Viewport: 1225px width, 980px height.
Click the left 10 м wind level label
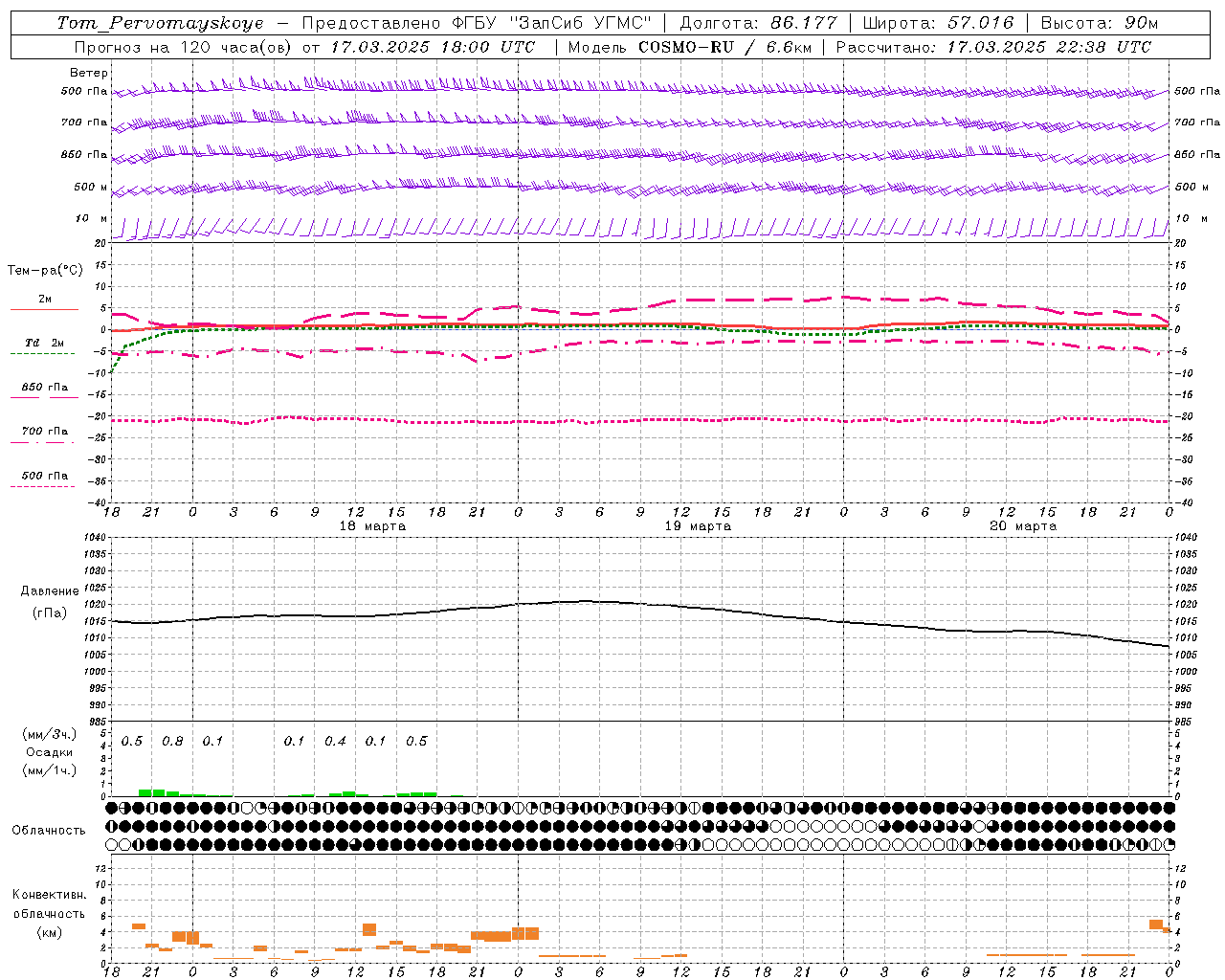(92, 218)
